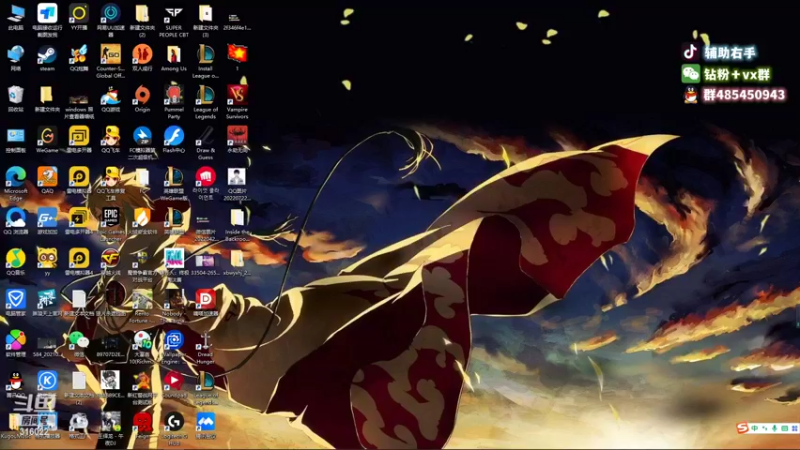Open the windows 照片查看器 image file
This screenshot has width=800, height=450.
pyautogui.click(x=79, y=103)
